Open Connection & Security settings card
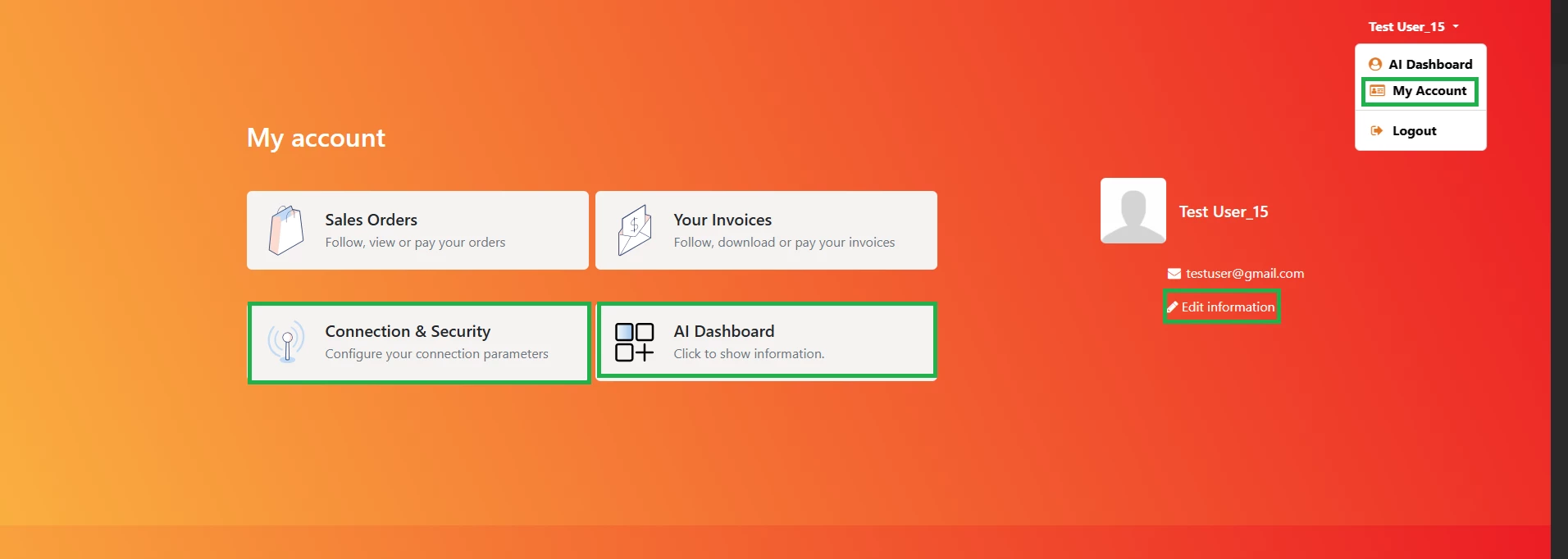1568x559 pixels. pos(419,343)
